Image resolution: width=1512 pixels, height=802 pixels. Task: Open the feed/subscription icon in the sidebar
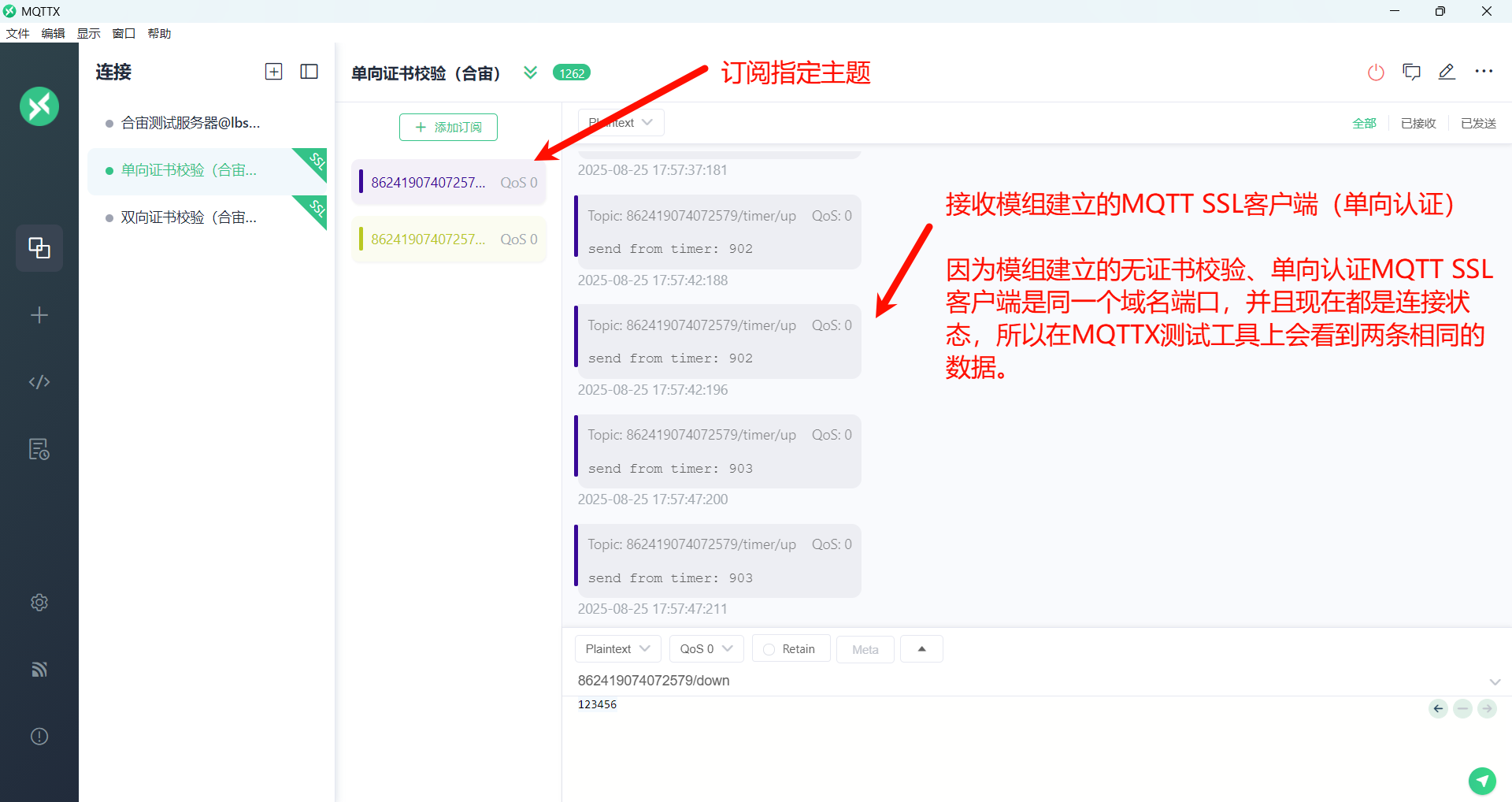pos(39,670)
